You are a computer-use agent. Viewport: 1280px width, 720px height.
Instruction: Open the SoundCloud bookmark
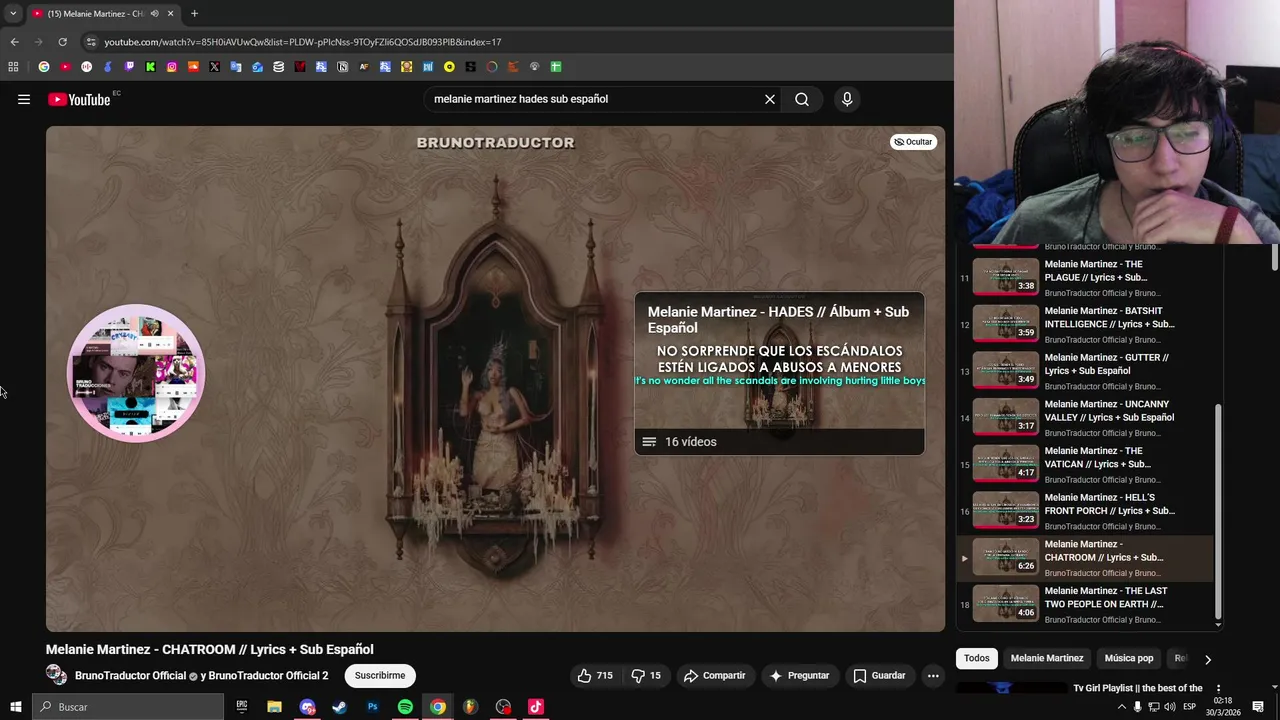click(x=193, y=67)
